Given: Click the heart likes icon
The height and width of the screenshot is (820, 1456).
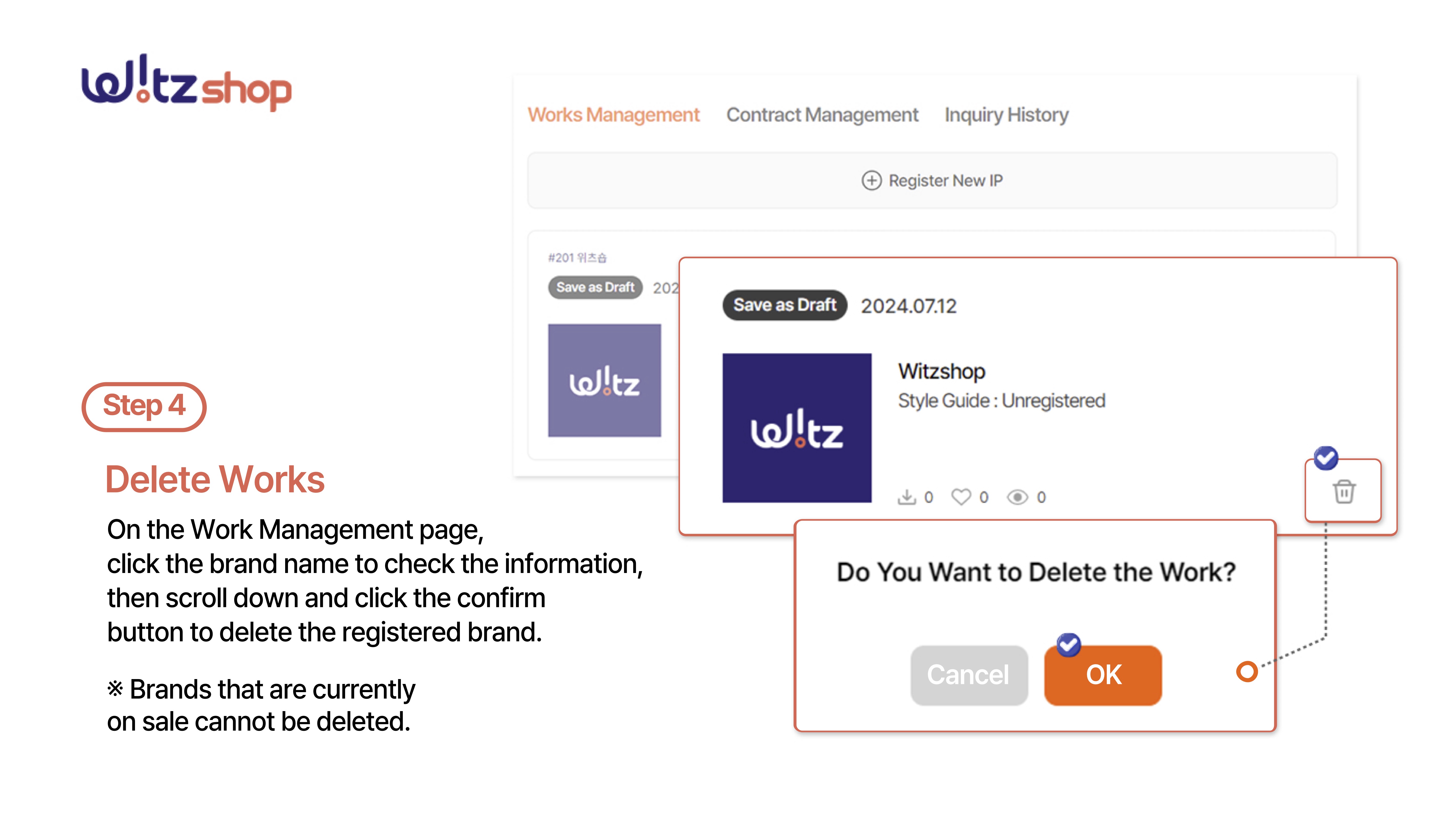Looking at the screenshot, I should (x=961, y=497).
